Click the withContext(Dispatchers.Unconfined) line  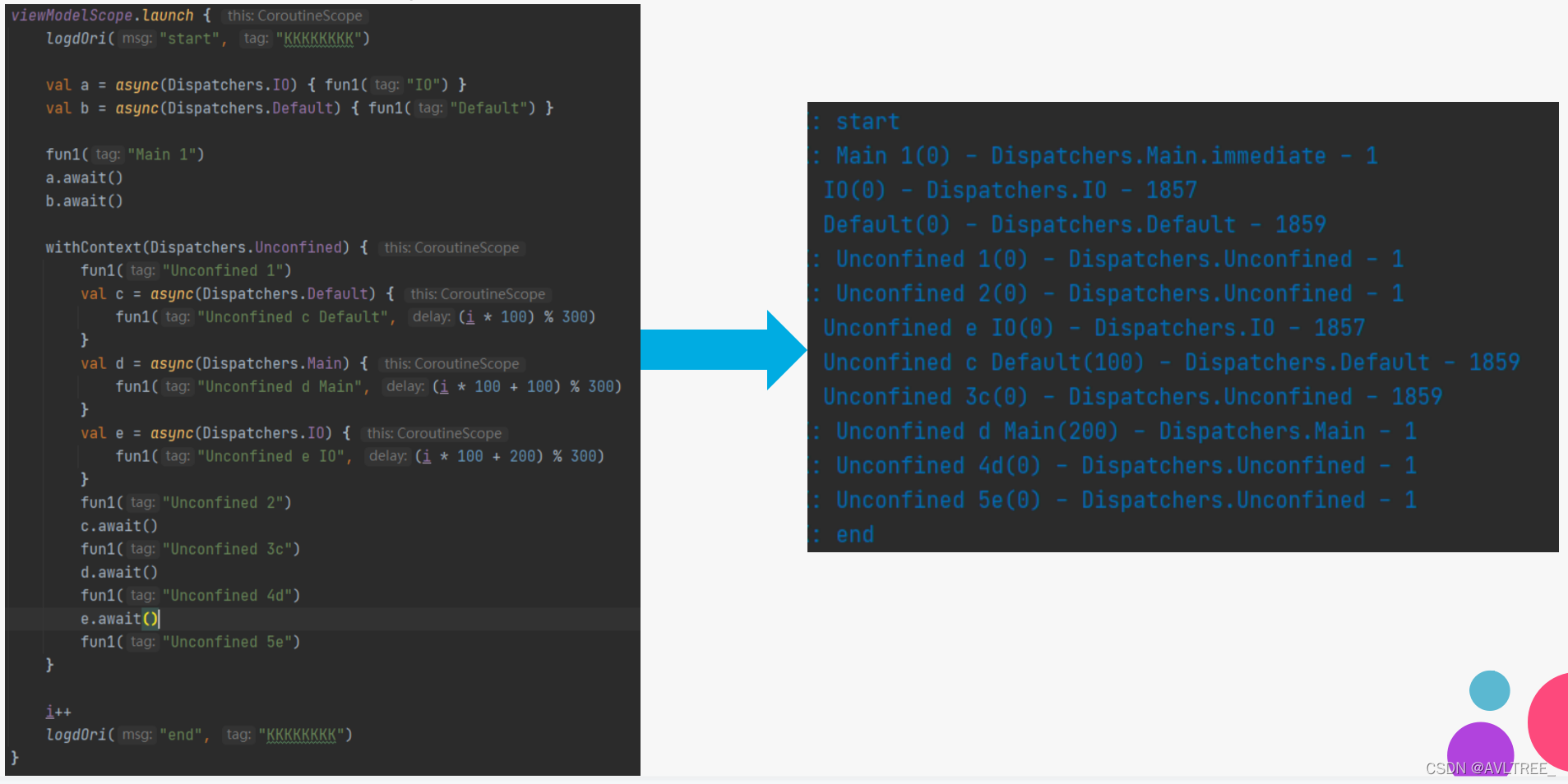click(284, 247)
